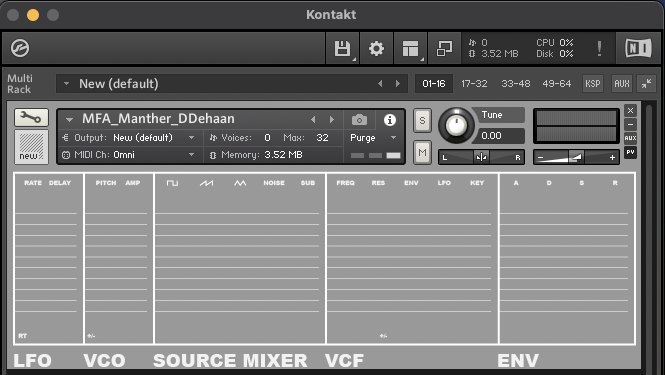The width and height of the screenshot is (665, 375).
Task: Click the VCF ENV label
Action: pos(411,183)
